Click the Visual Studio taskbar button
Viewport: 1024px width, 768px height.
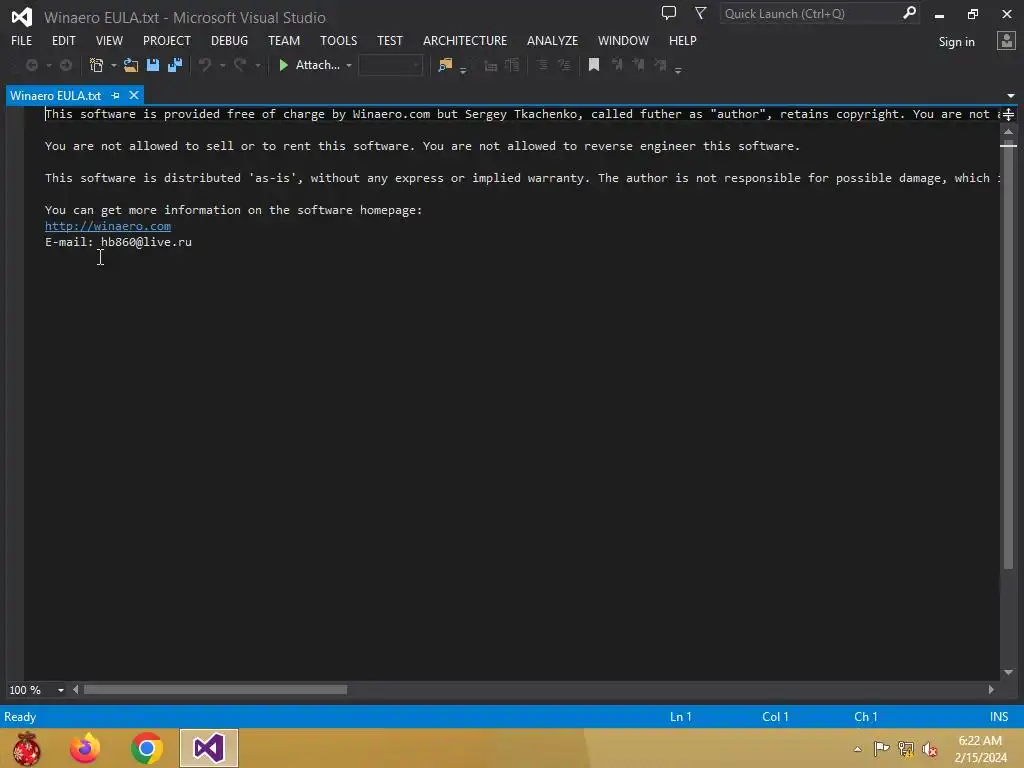point(209,748)
